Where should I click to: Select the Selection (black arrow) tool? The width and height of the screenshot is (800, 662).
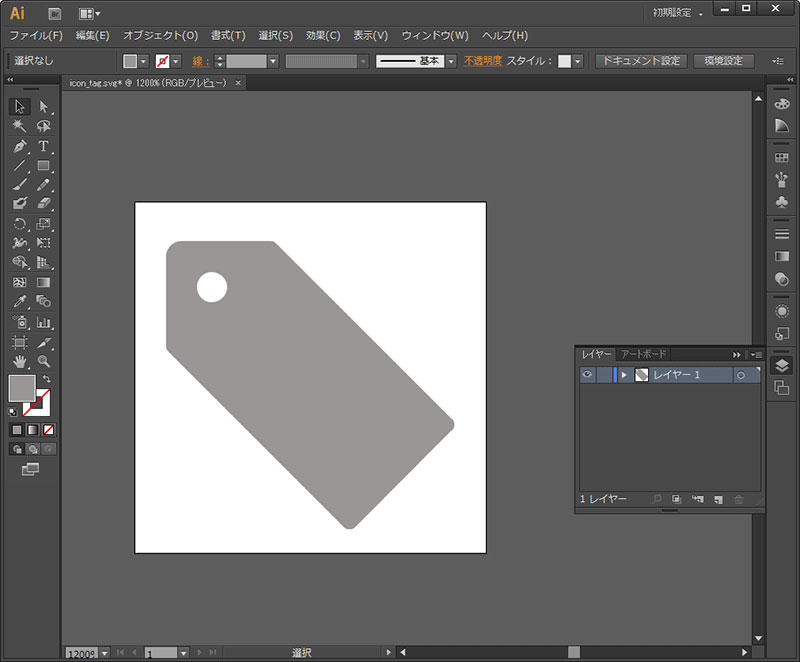point(19,107)
